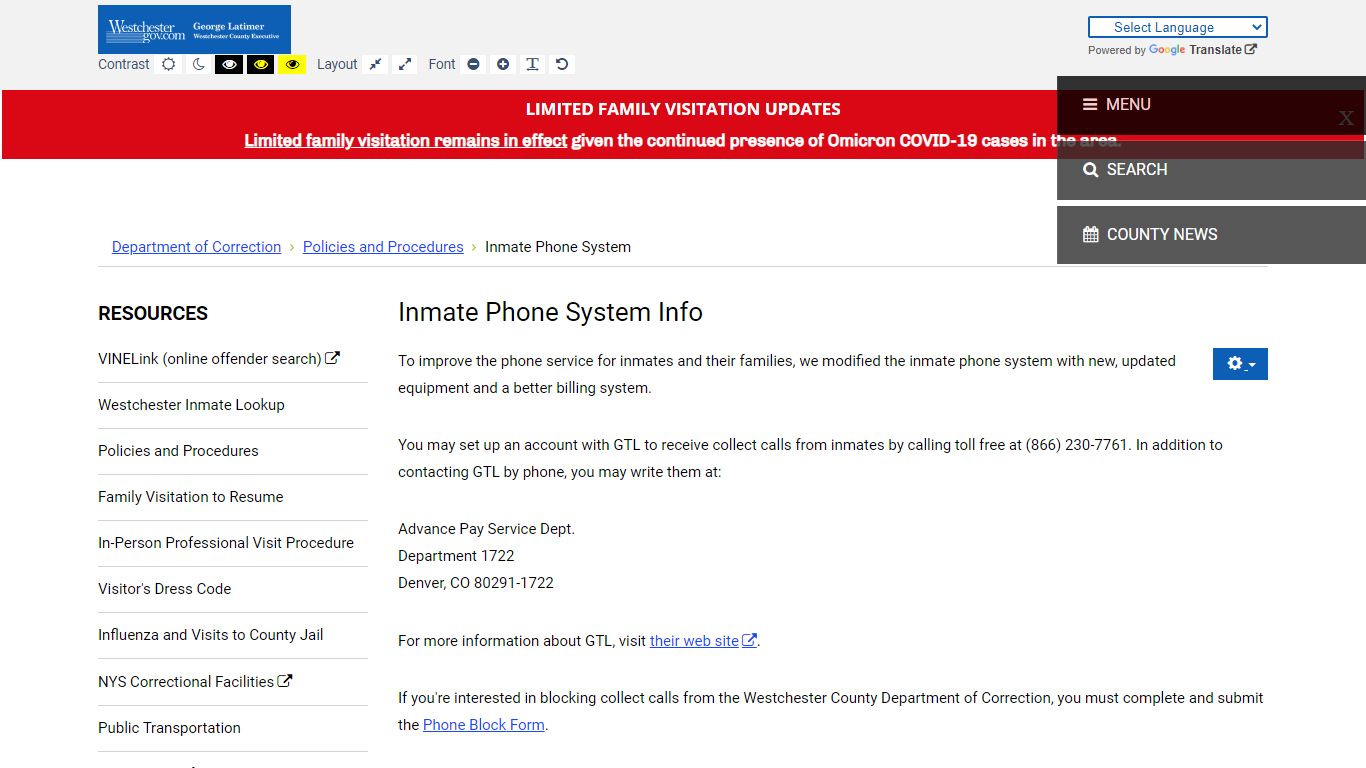Viewport: 1366px width, 768px height.
Task: Go to Department of Correction breadcrumb
Action: 196,247
